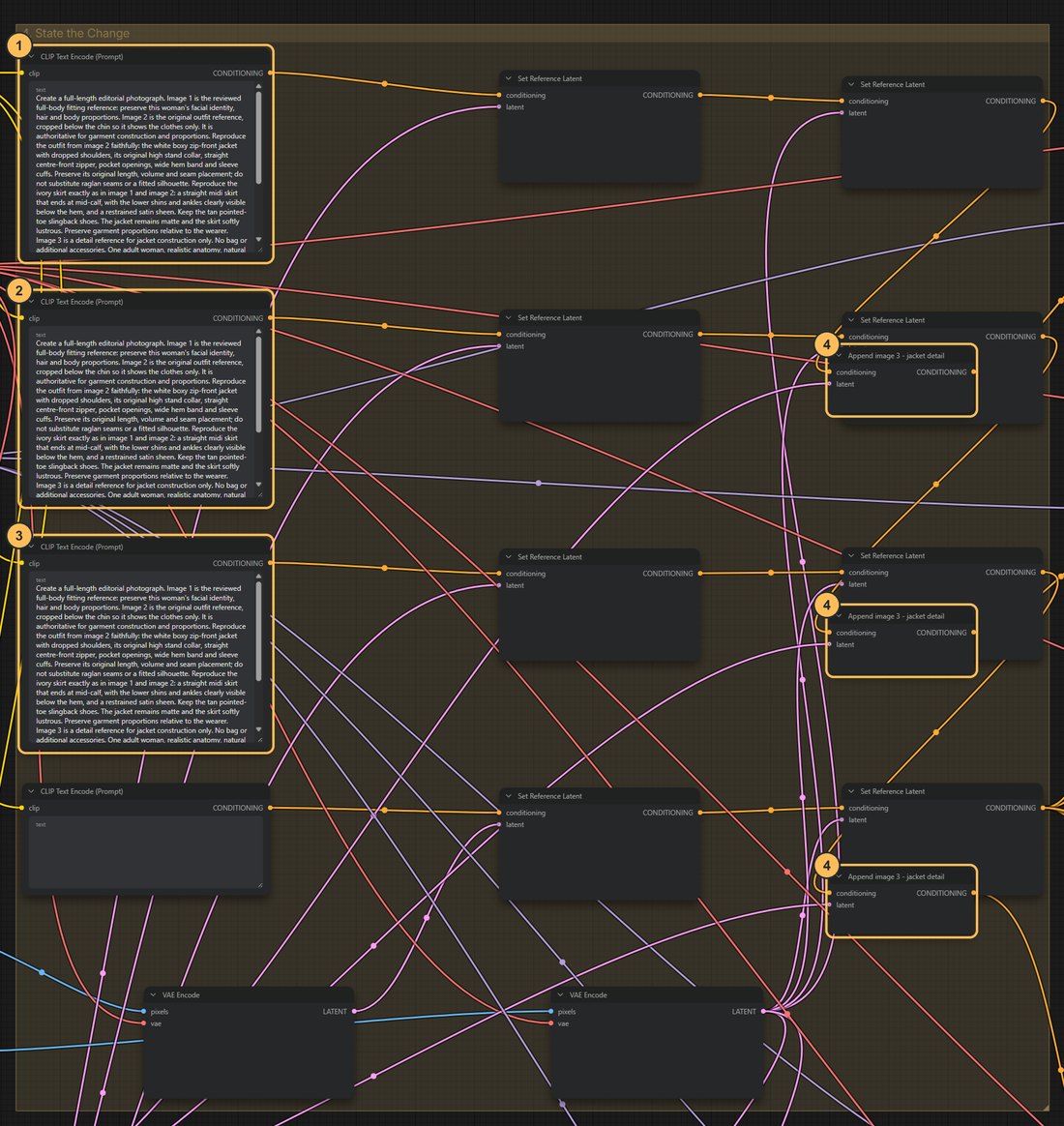This screenshot has width=1064, height=1126.
Task: Click latent input of middle Append image 3 node
Action: click(x=829, y=644)
